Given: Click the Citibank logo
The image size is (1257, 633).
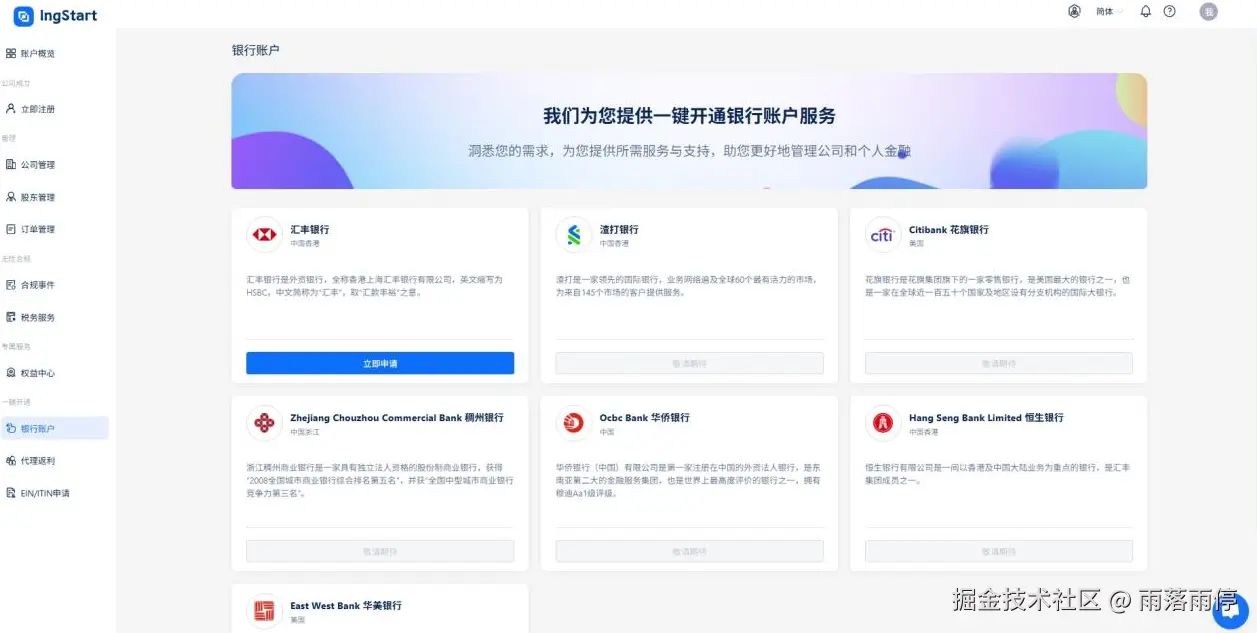Looking at the screenshot, I should [883, 235].
